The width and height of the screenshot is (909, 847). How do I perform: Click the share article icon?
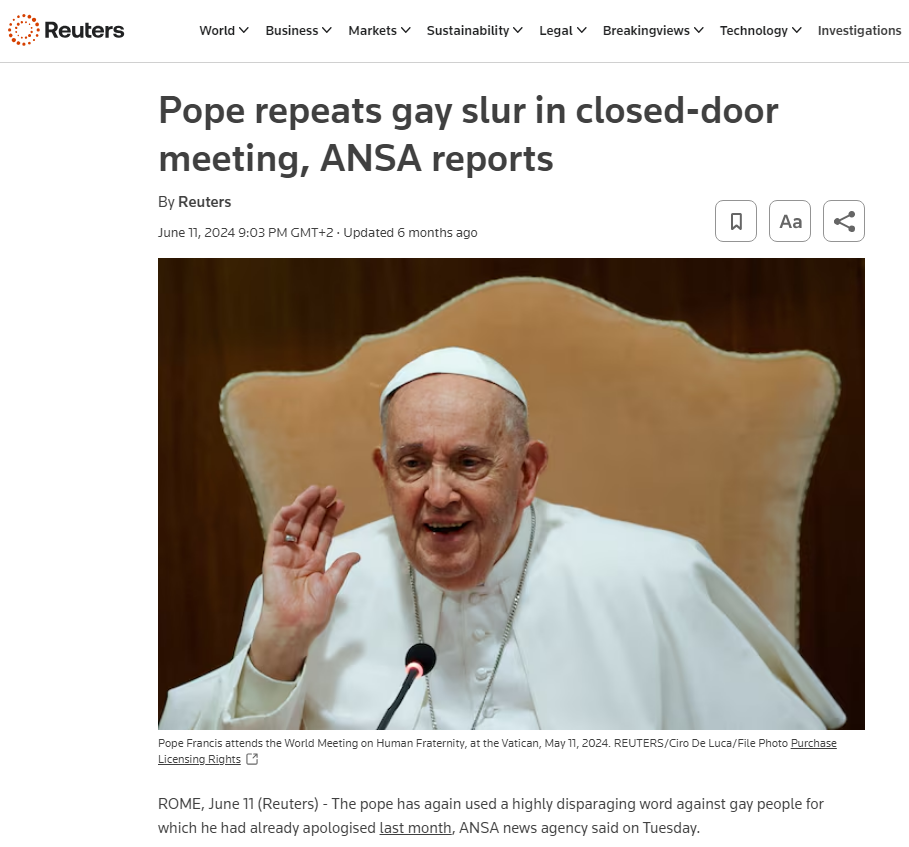coord(843,221)
